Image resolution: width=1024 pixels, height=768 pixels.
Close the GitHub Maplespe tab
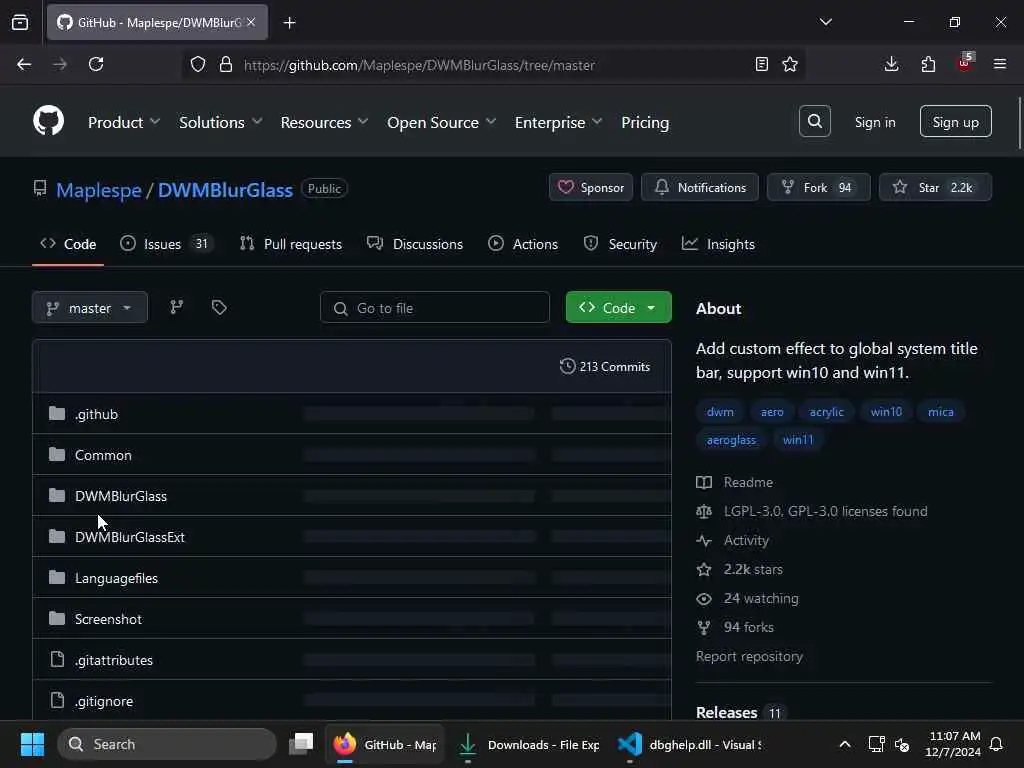251,22
